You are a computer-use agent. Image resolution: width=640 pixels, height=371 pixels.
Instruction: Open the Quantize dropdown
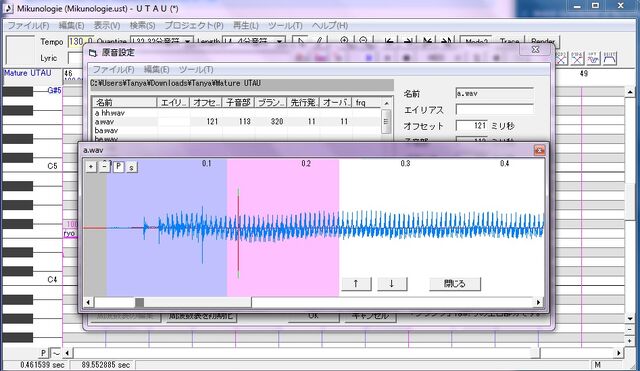(x=187, y=41)
